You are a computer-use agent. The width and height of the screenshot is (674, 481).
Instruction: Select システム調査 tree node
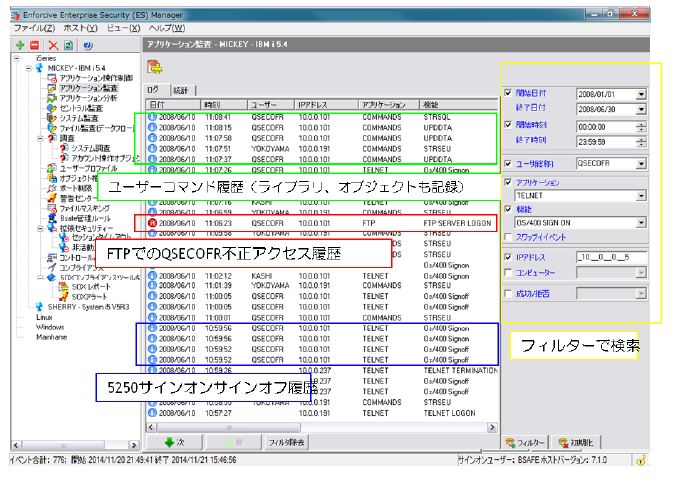91,148
